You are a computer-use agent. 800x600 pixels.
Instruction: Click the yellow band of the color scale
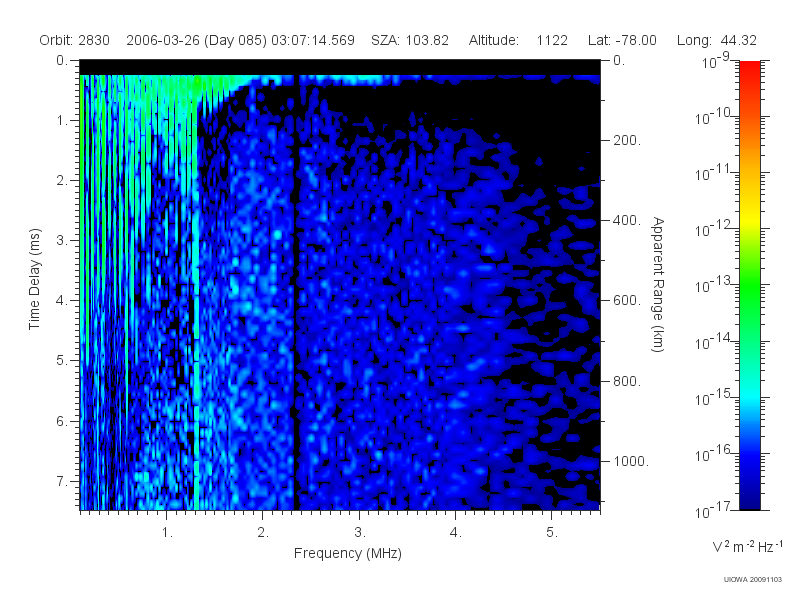click(750, 217)
